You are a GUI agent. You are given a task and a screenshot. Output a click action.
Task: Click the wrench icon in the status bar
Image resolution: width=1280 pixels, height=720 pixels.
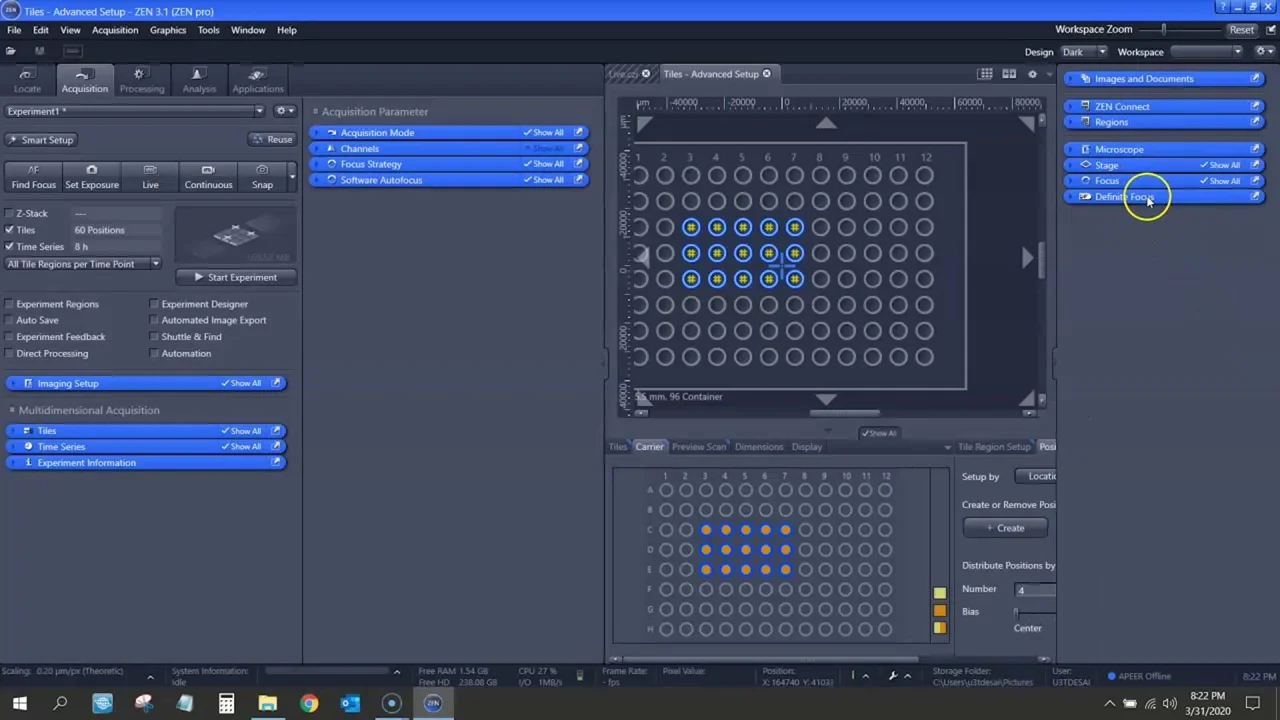pyautogui.click(x=893, y=676)
